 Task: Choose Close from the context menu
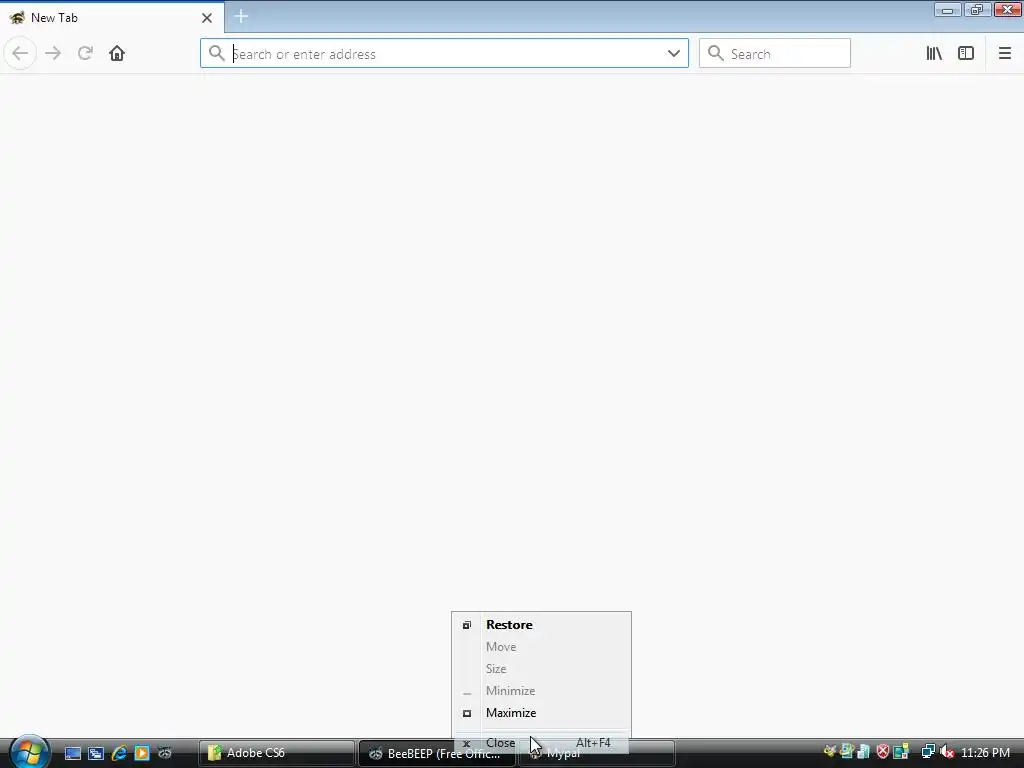pos(541,743)
